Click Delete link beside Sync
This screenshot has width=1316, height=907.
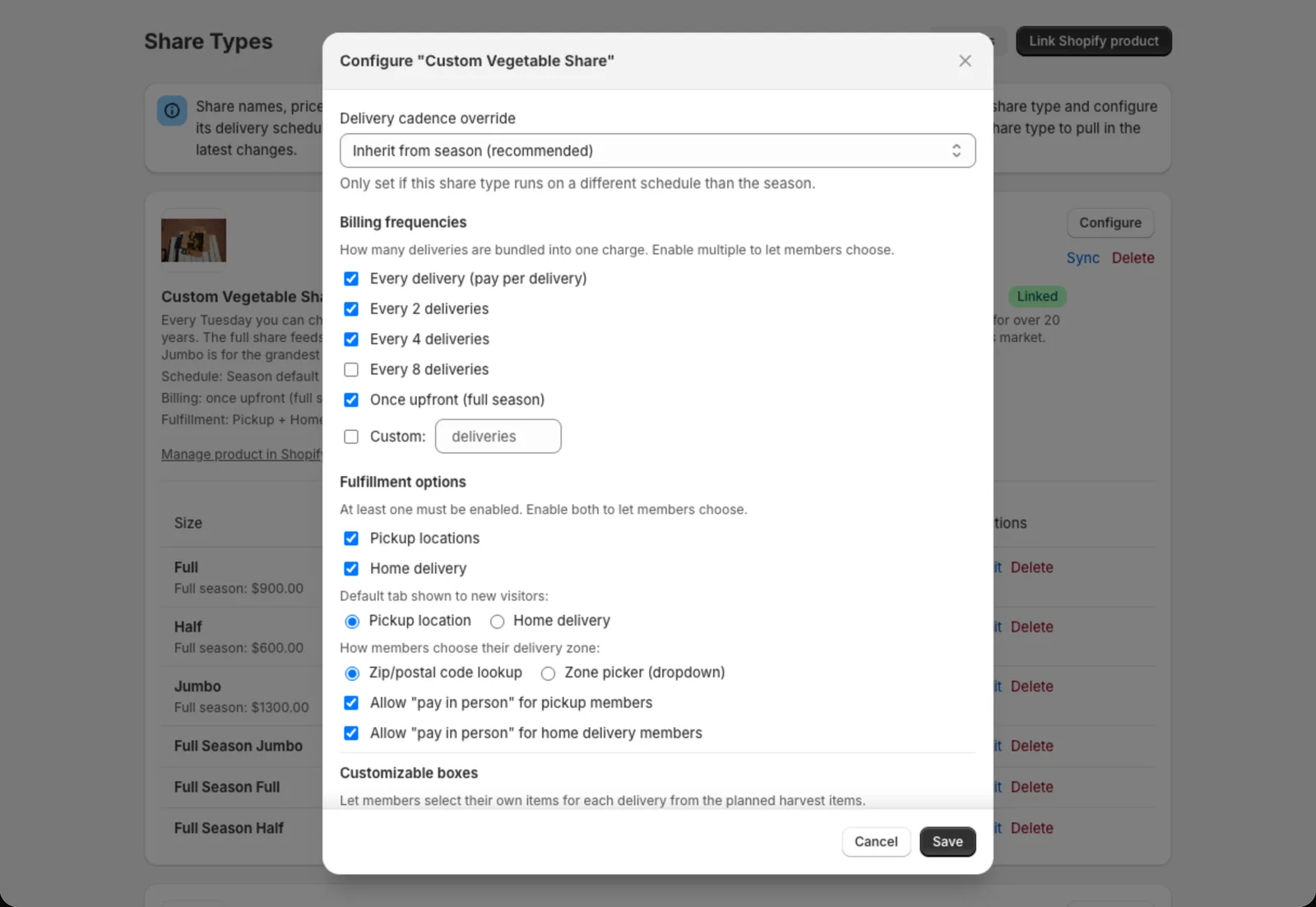coord(1133,258)
